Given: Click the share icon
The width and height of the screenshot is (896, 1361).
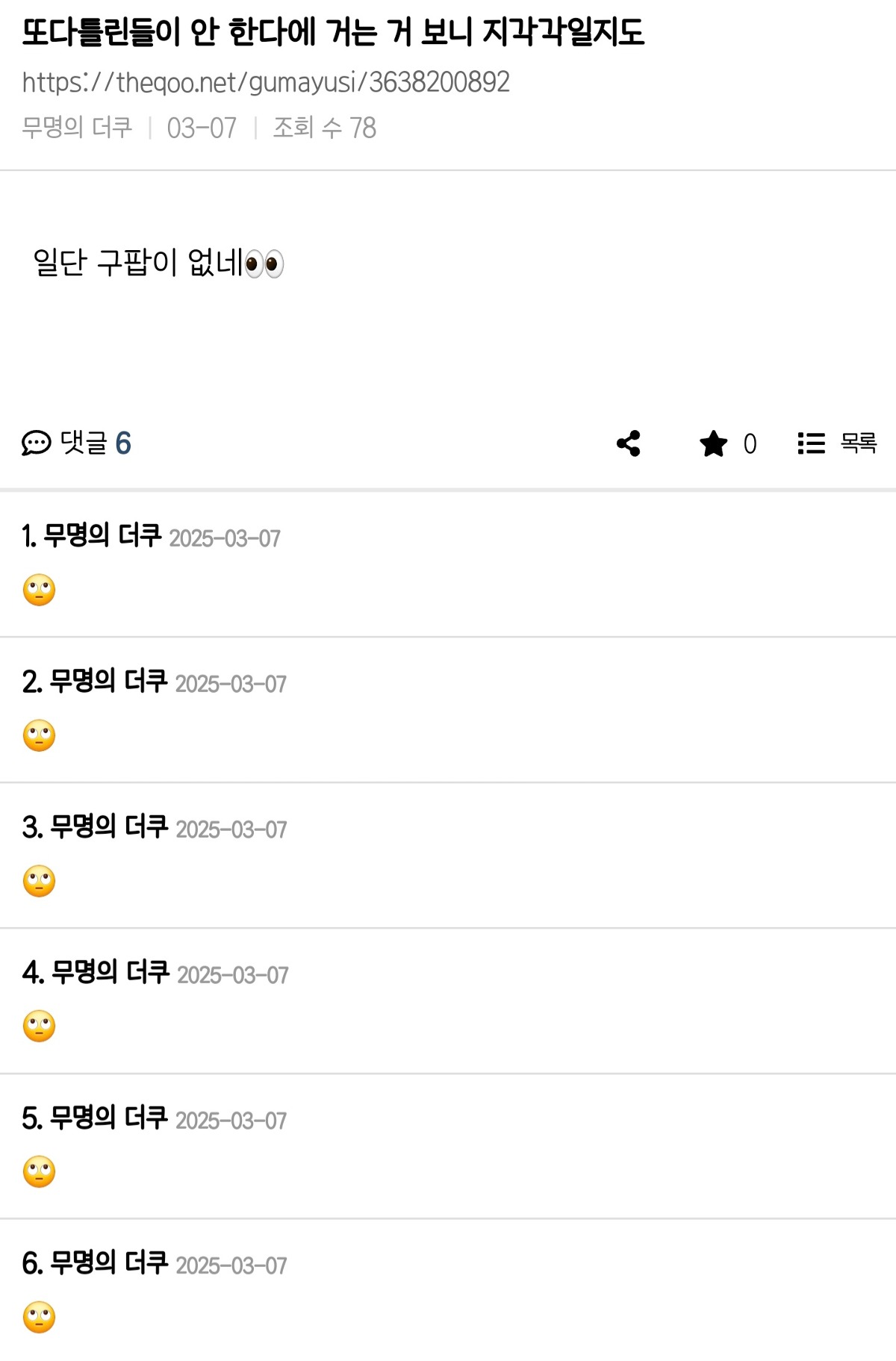Looking at the screenshot, I should 629,443.
